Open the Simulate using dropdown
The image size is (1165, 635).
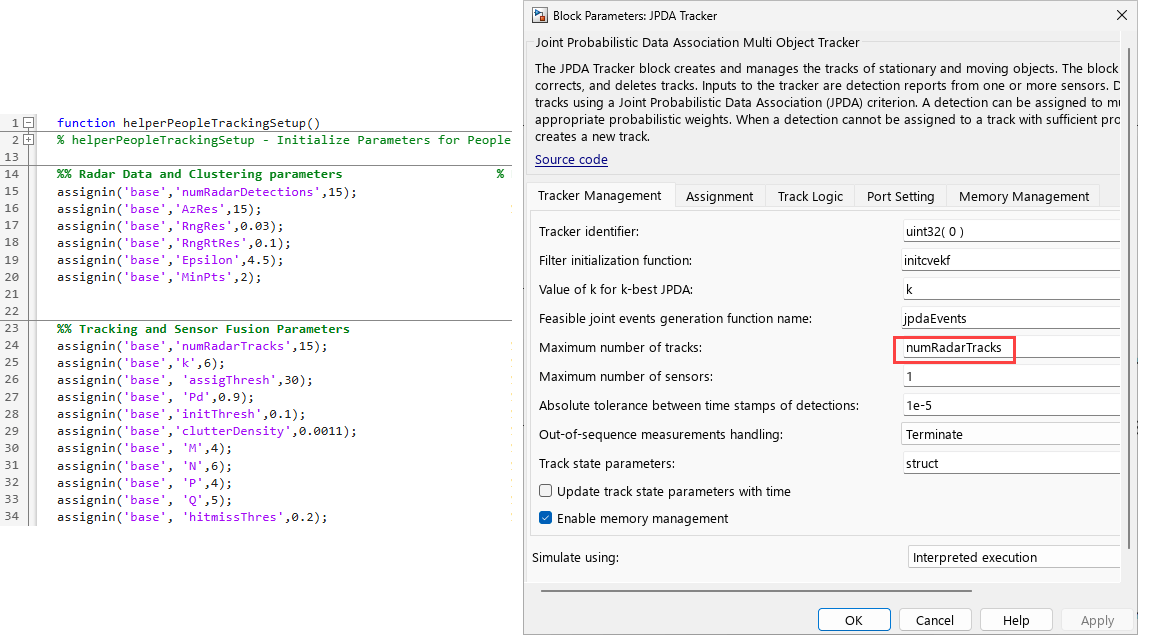click(x=1012, y=557)
